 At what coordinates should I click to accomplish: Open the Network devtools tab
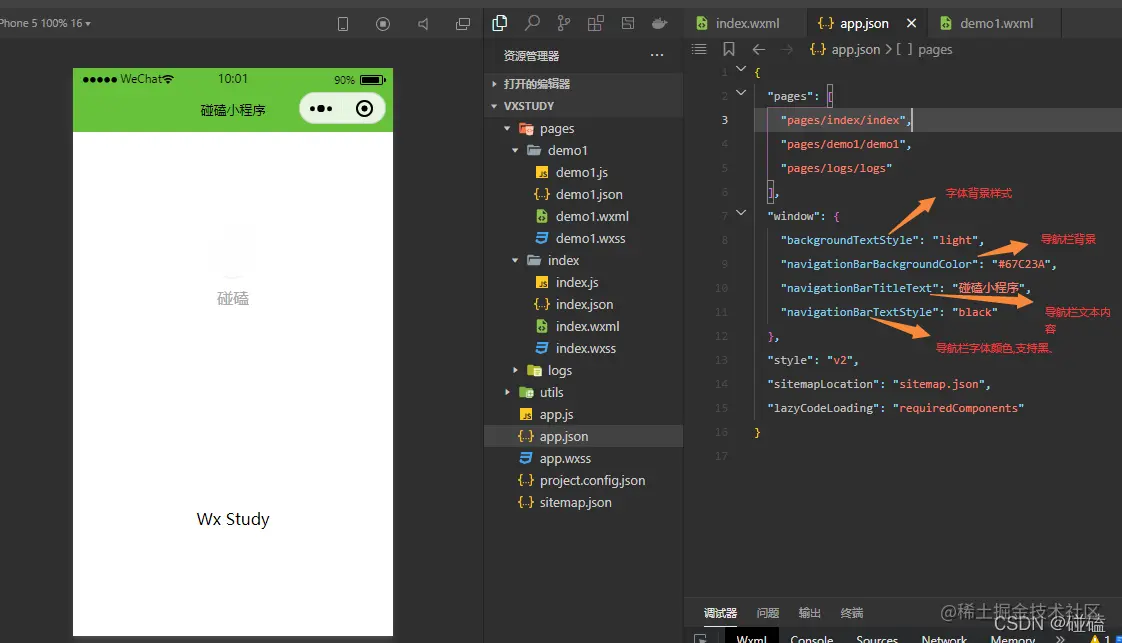tap(944, 638)
